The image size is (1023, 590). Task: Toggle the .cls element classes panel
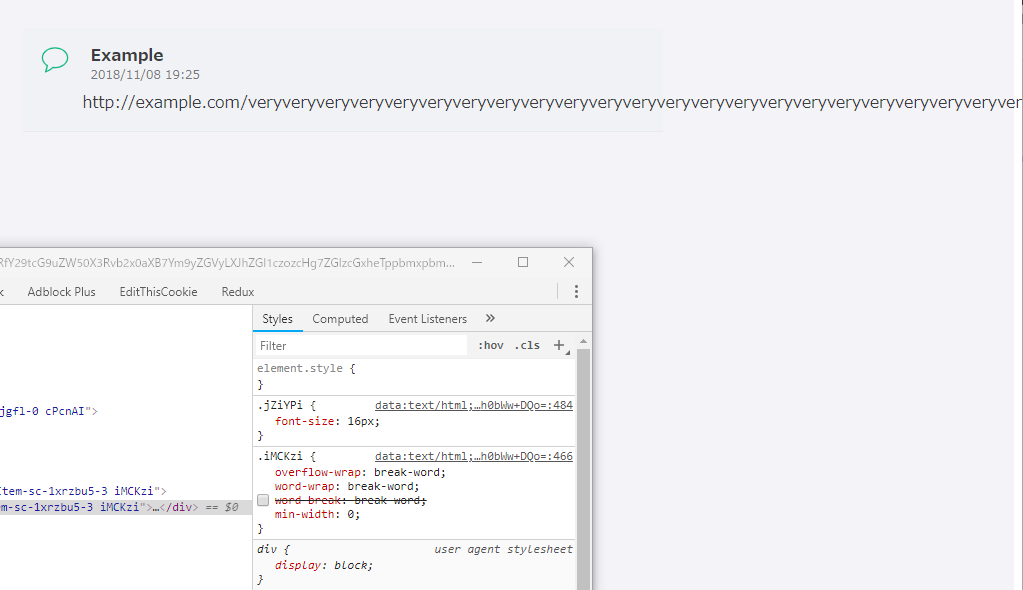(x=527, y=345)
